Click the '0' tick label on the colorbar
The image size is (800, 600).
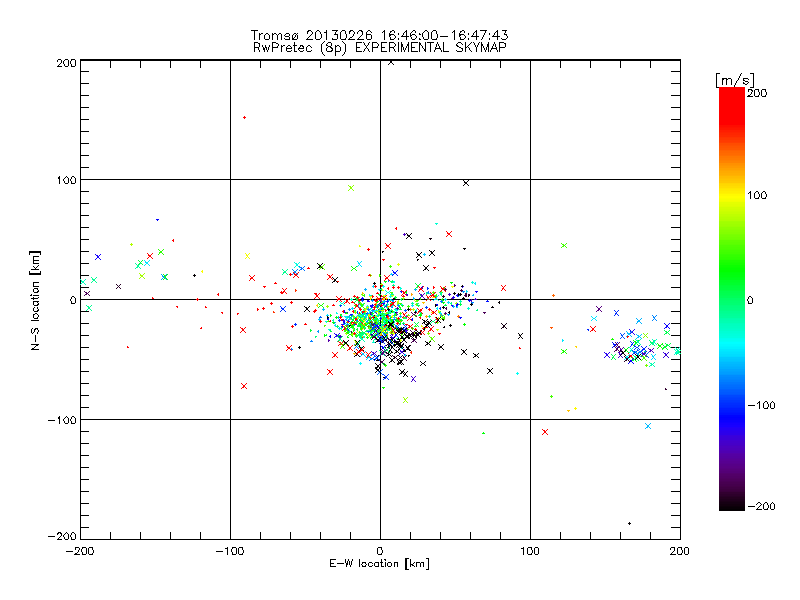750,301
